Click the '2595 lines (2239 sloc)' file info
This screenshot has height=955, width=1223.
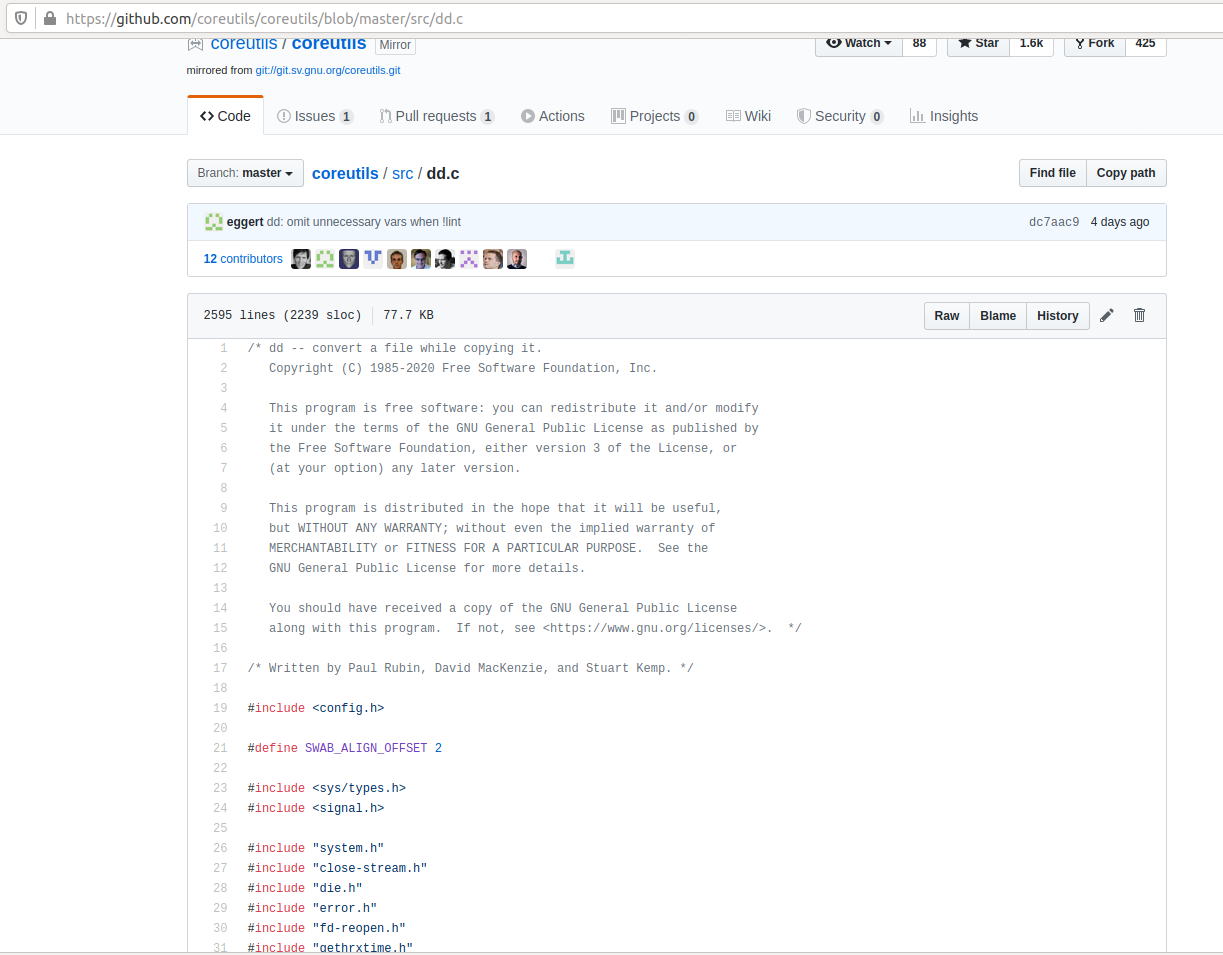[x=282, y=316]
